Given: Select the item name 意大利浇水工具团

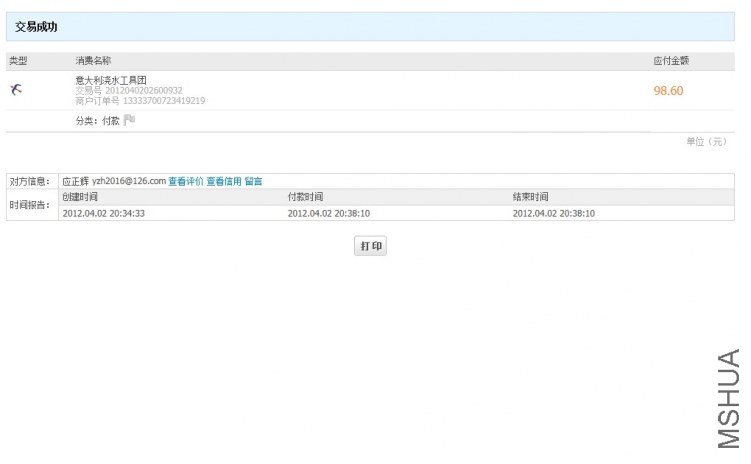Looking at the screenshot, I should coord(111,80).
